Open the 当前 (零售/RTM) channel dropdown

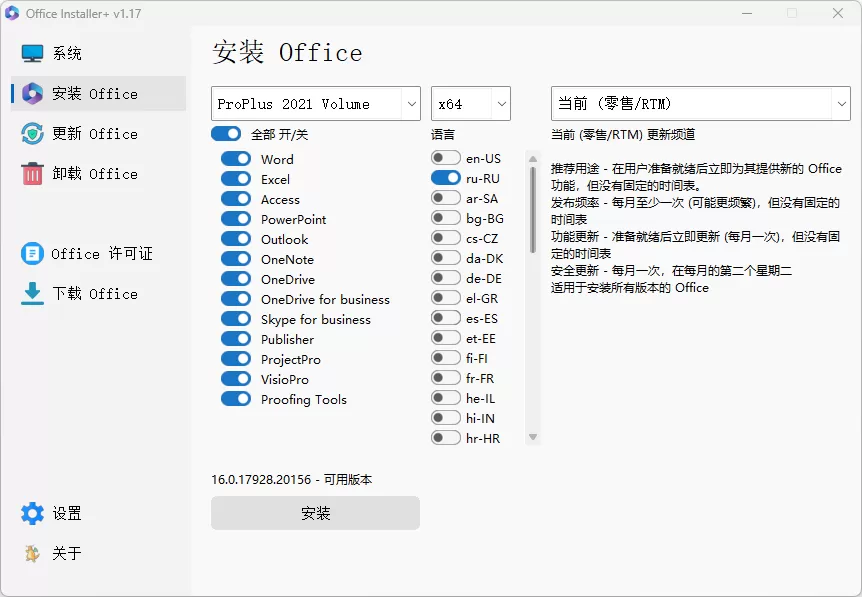click(700, 103)
